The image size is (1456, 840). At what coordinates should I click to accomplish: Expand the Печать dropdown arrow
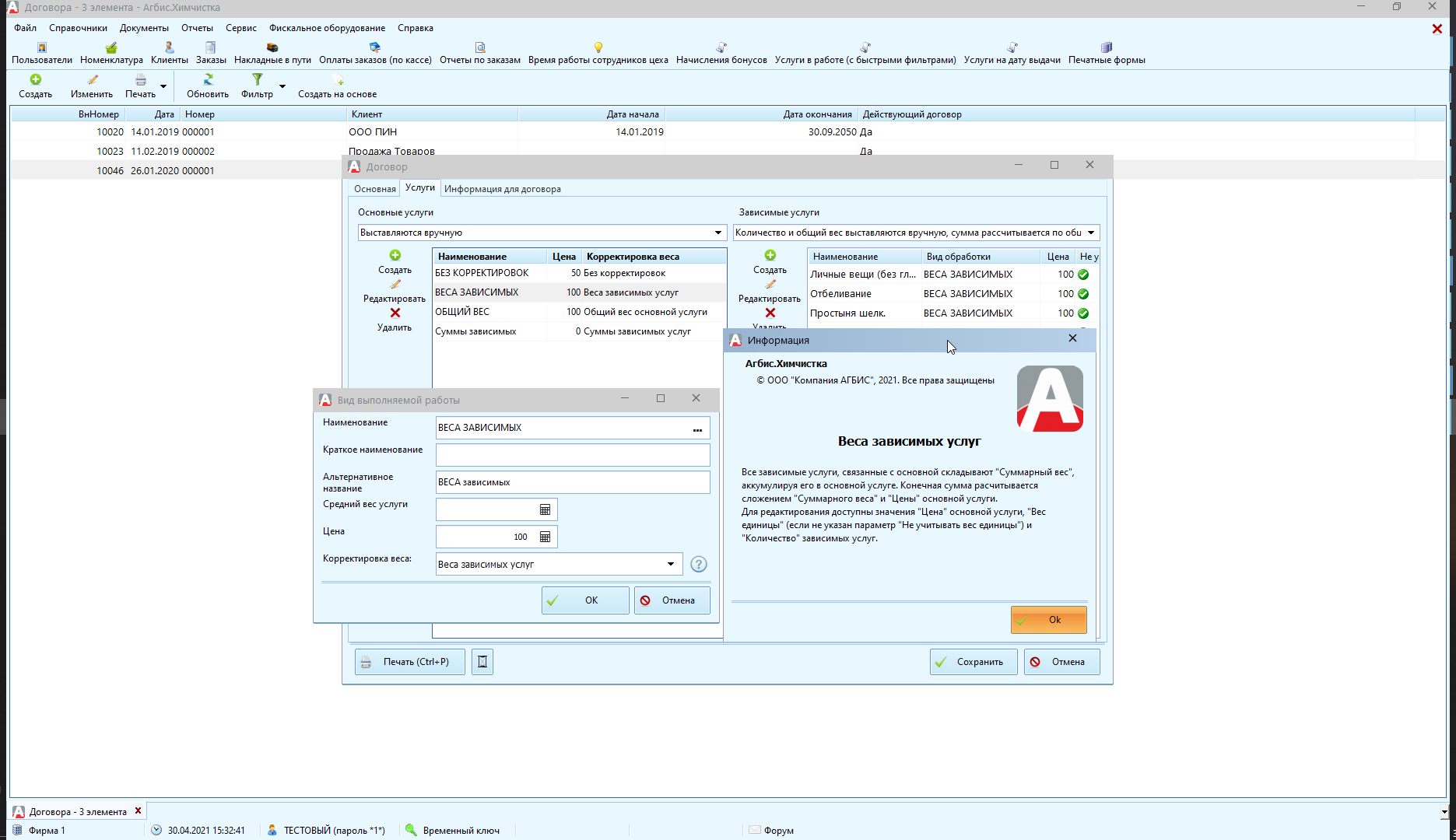pyautogui.click(x=163, y=86)
